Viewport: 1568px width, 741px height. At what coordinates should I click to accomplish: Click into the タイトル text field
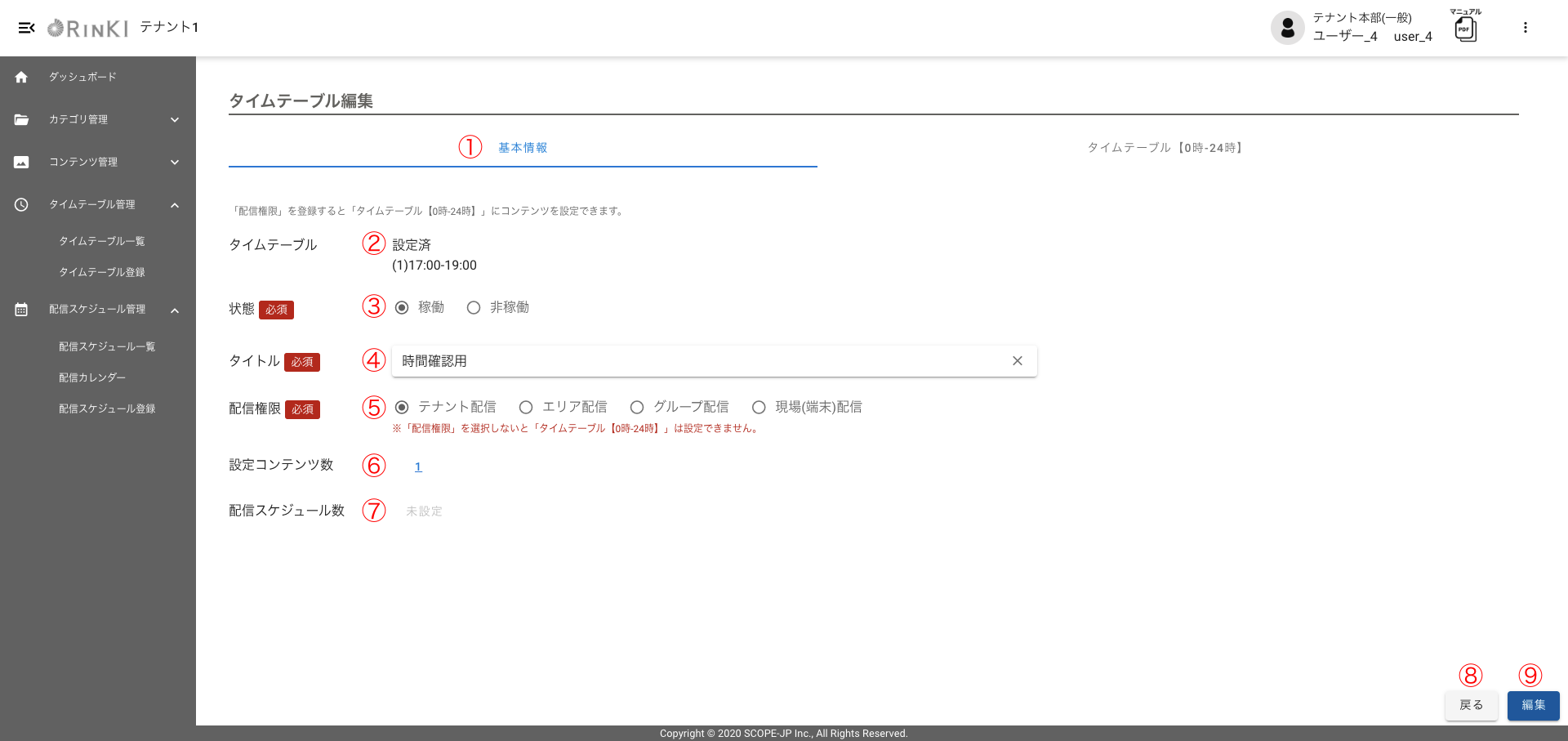[694, 361]
